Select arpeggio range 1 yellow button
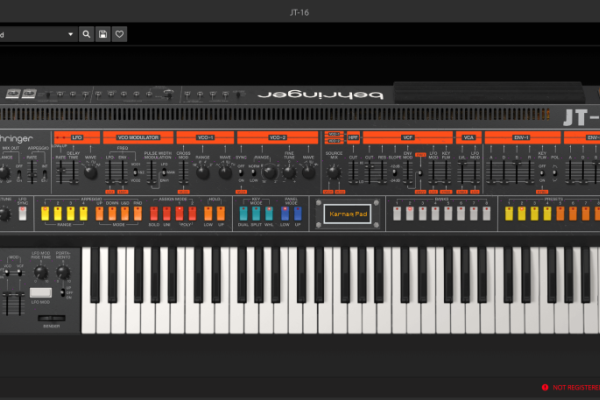 (x=45, y=214)
